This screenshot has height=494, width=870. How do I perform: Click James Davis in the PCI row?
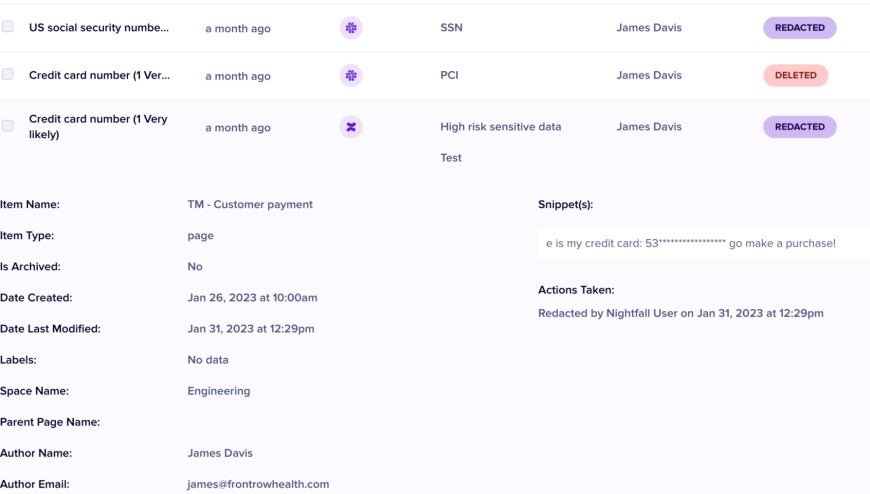pos(649,75)
